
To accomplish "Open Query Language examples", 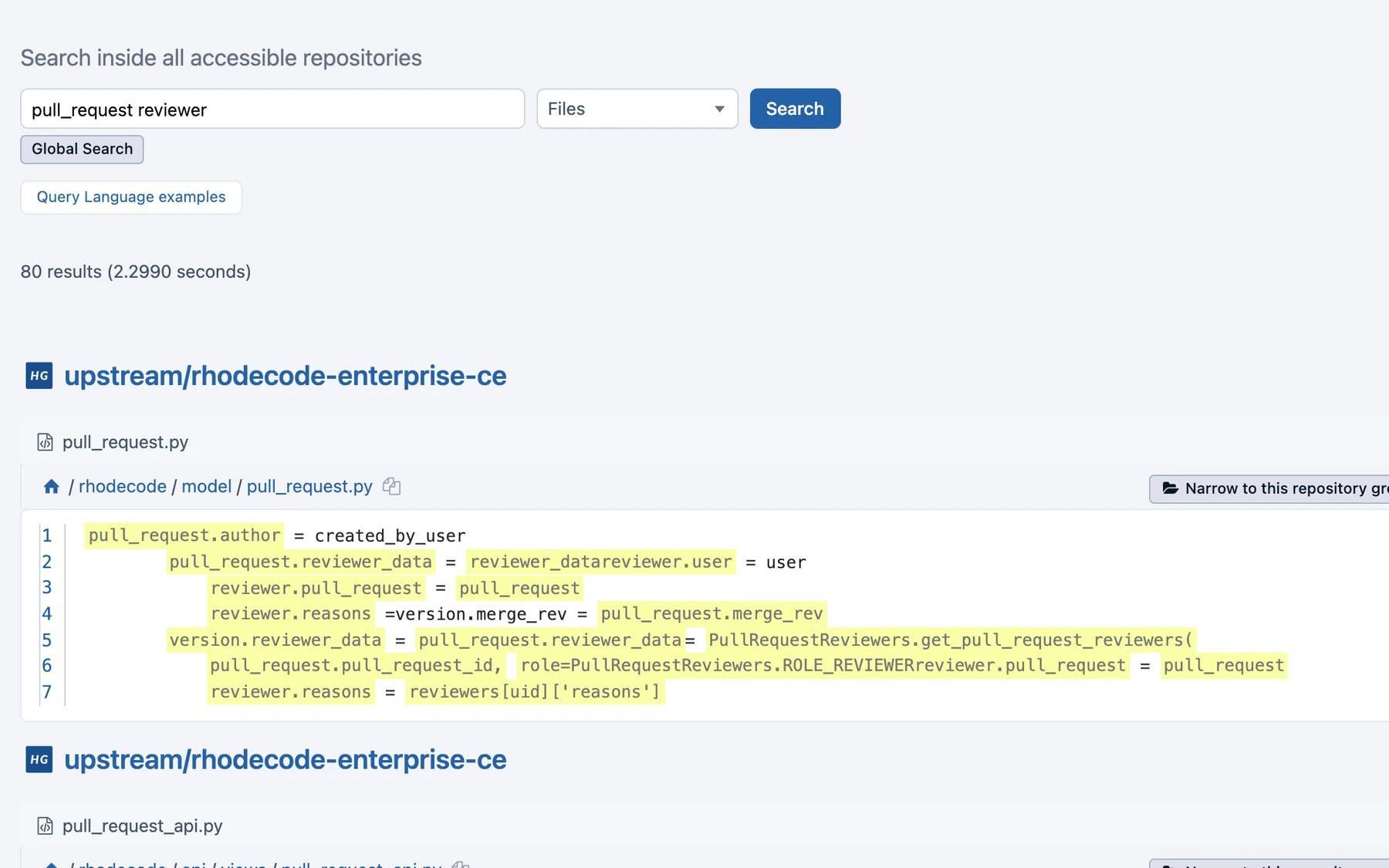I will tap(131, 197).
